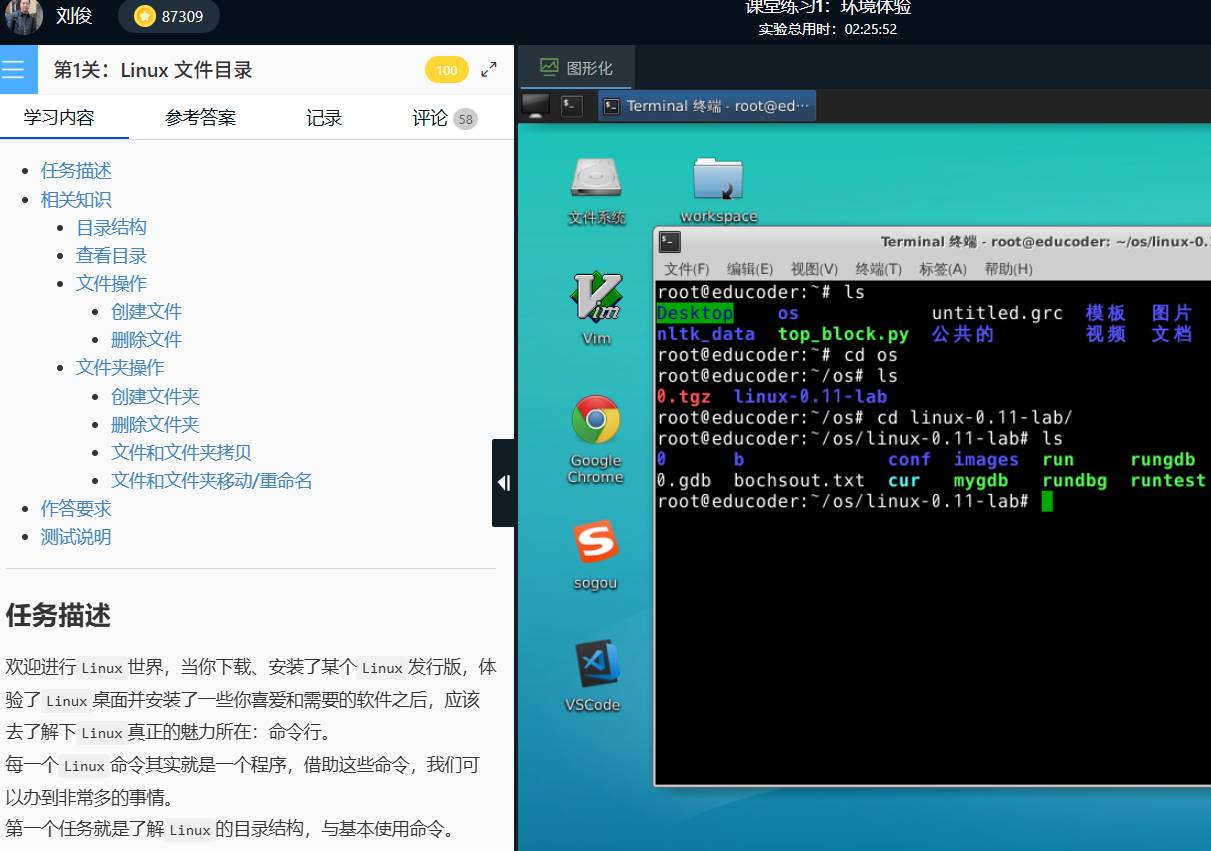The height and width of the screenshot is (851, 1211).
Task: Select the 图形化 tab
Action: [577, 68]
